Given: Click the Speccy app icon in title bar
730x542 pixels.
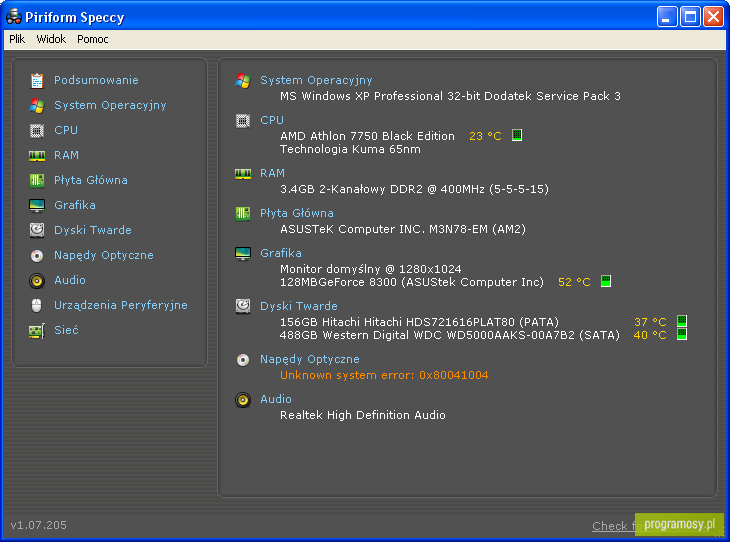Looking at the screenshot, I should [14, 16].
